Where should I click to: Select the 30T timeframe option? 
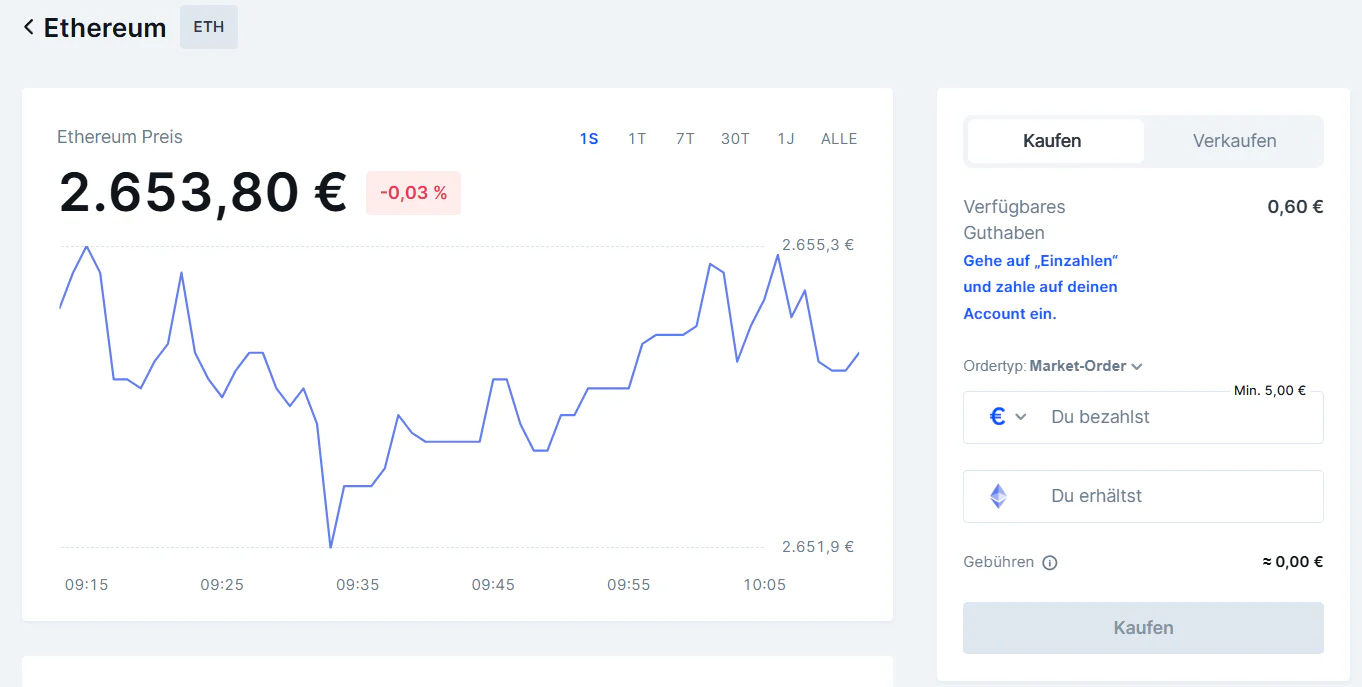tap(735, 139)
